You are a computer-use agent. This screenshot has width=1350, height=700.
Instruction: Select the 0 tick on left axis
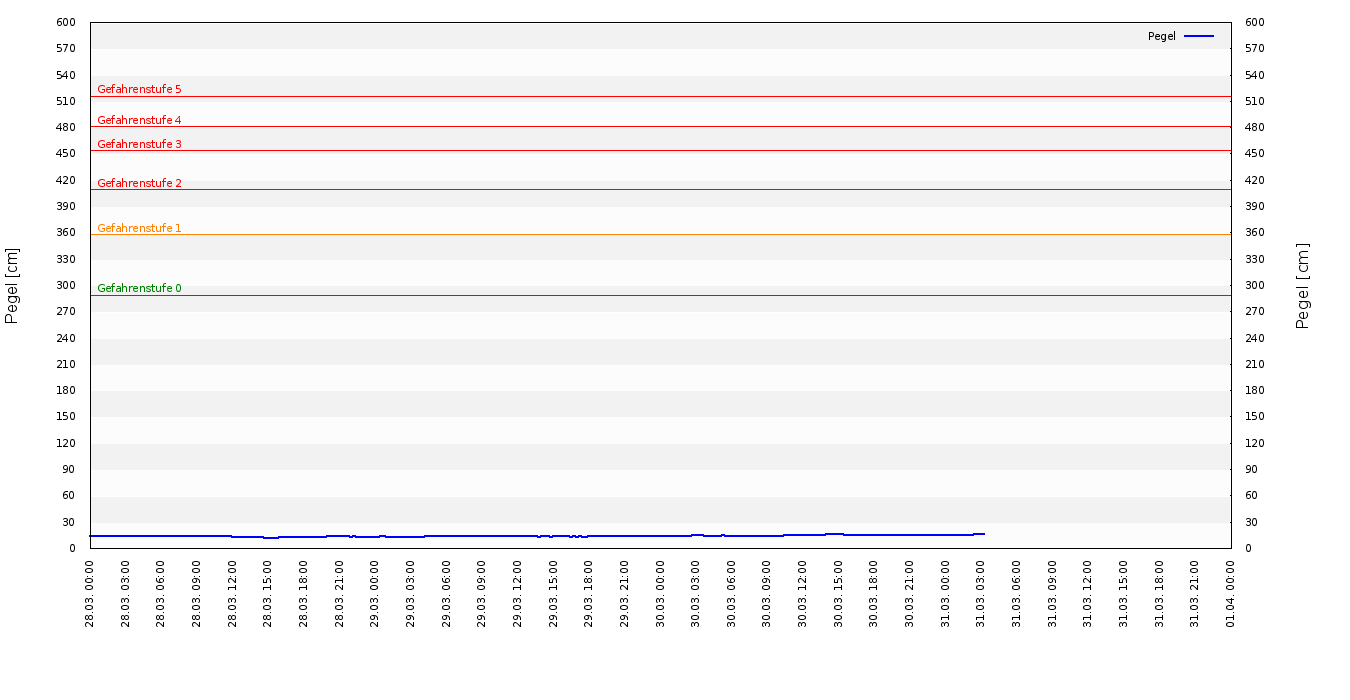coord(73,548)
